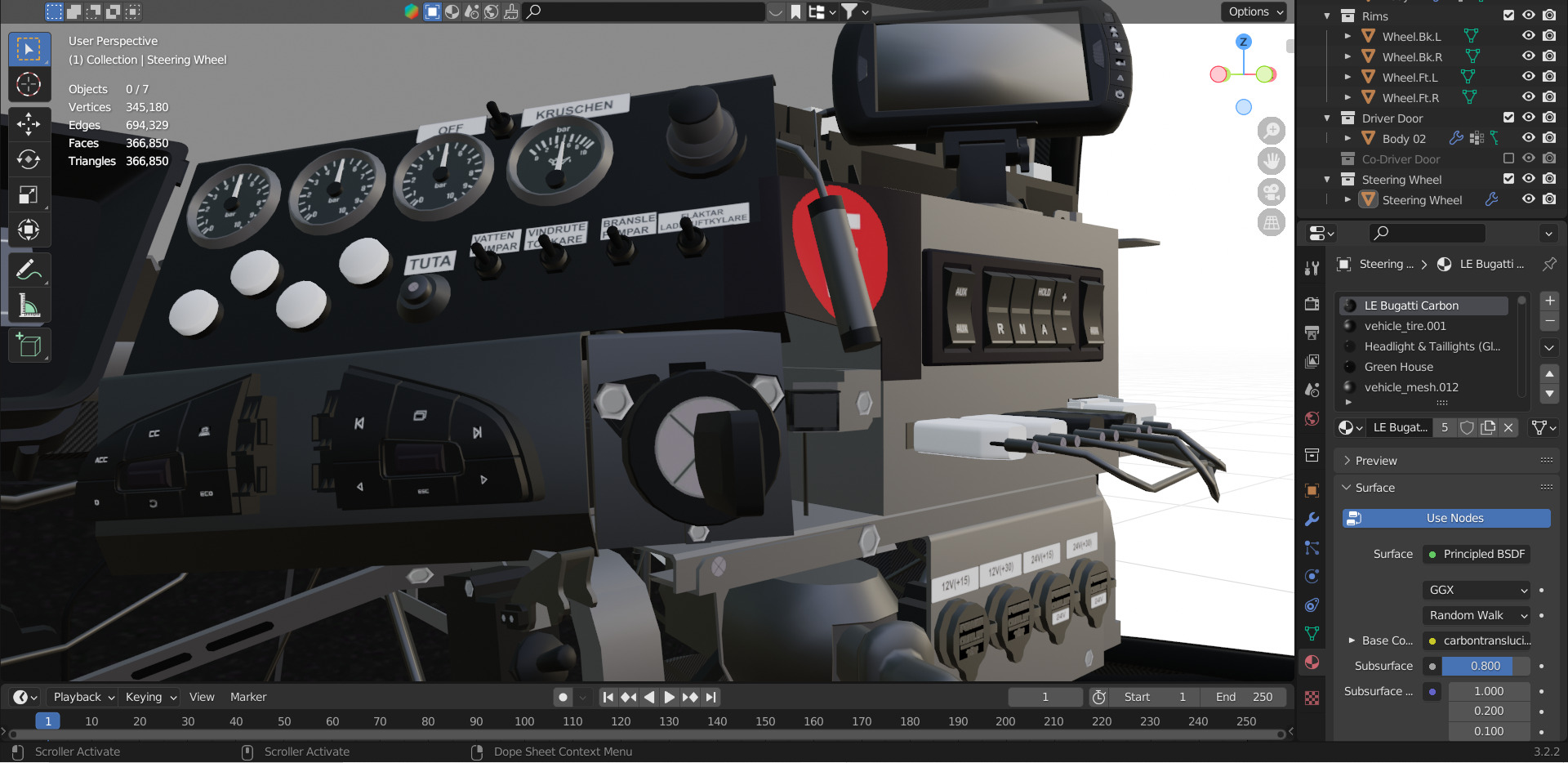Exclude Rims collection via its checkbox

1508,16
